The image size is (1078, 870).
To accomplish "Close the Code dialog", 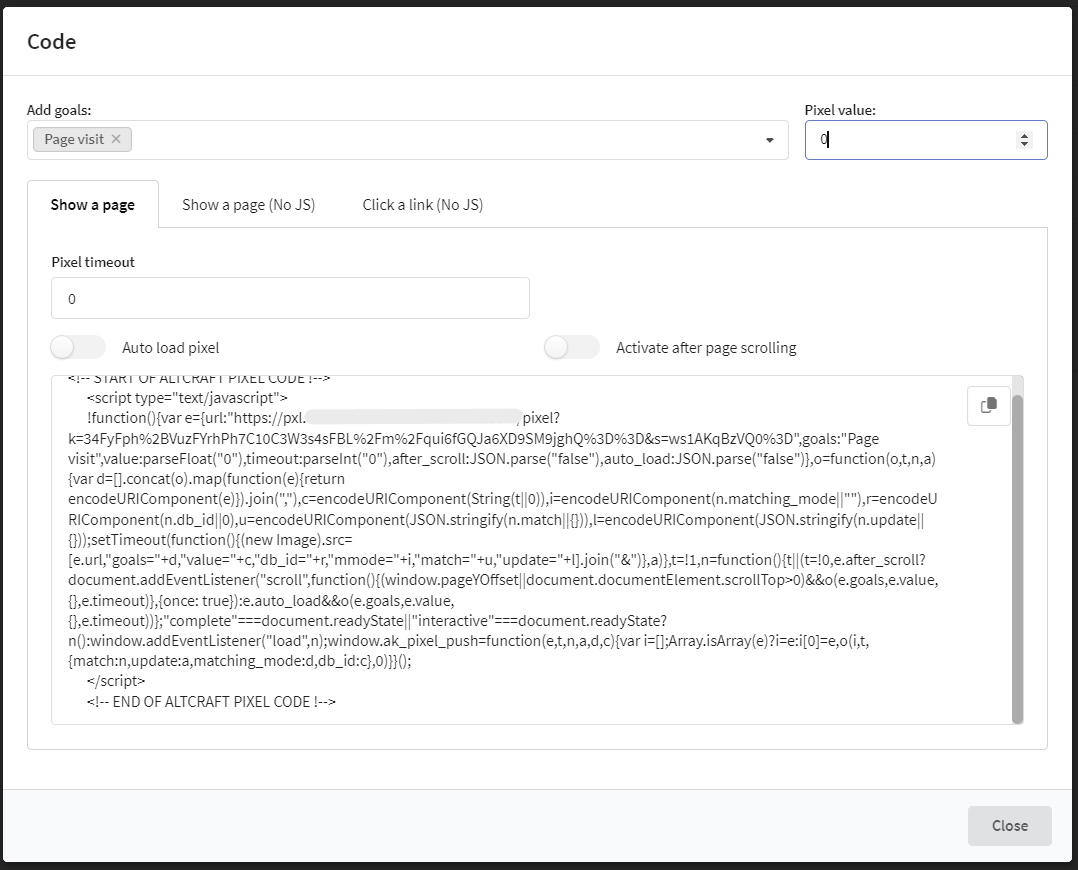I will tap(1009, 825).
